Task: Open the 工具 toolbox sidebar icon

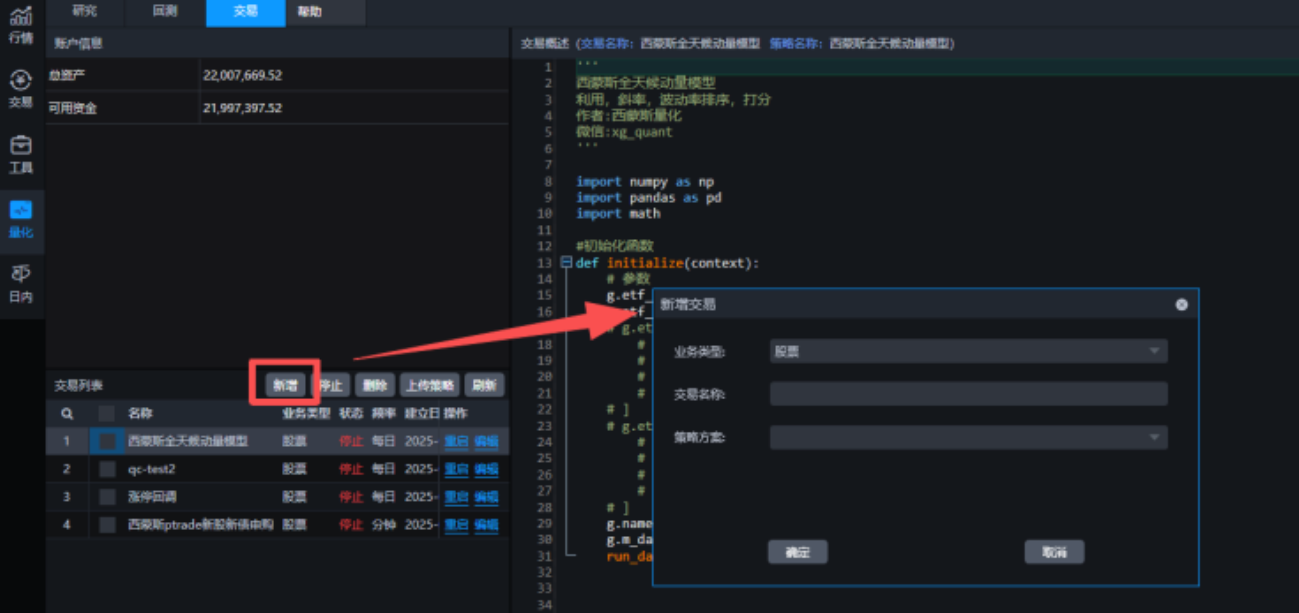Action: [21, 153]
